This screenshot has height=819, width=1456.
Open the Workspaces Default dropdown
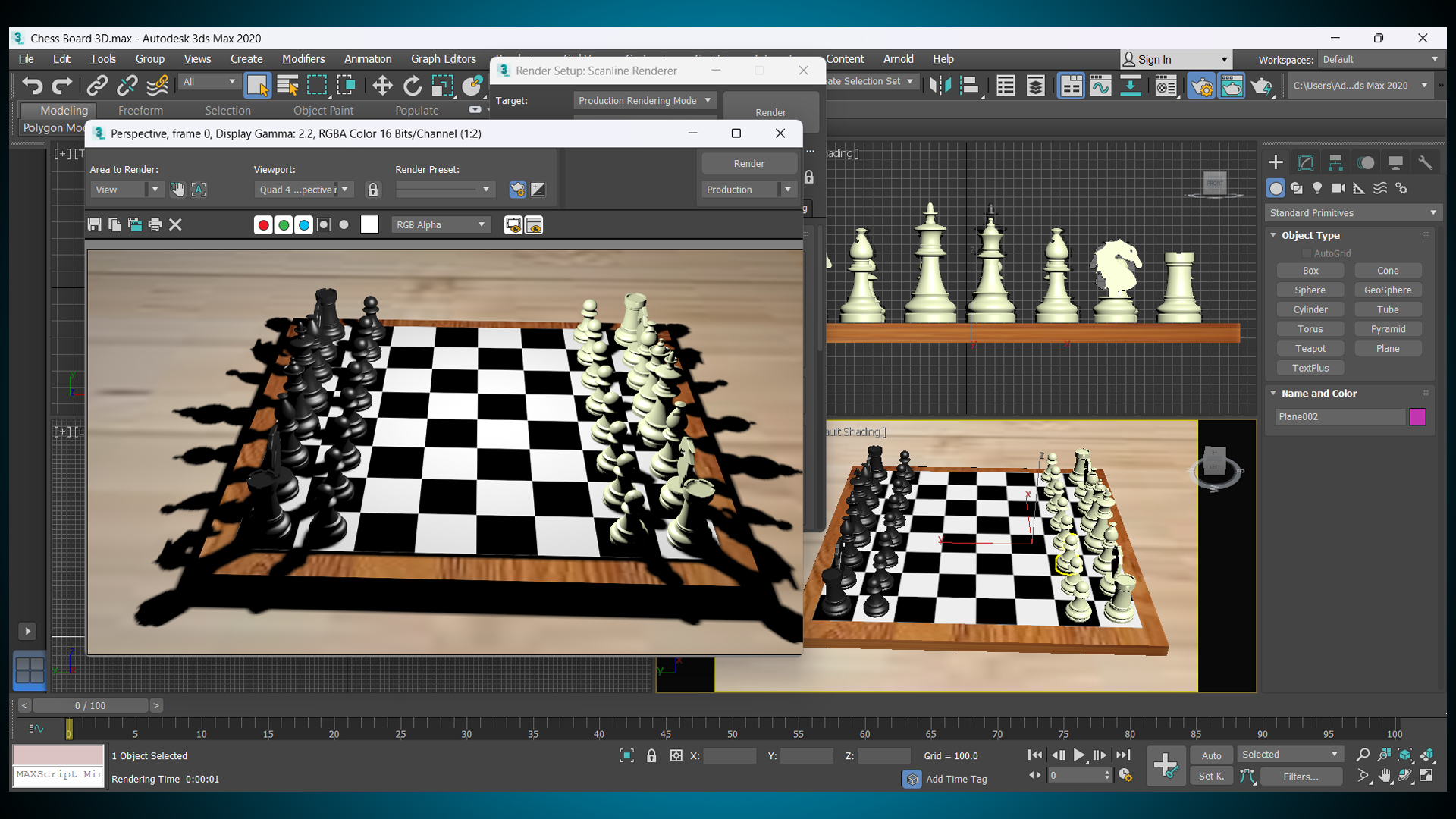pos(1380,59)
